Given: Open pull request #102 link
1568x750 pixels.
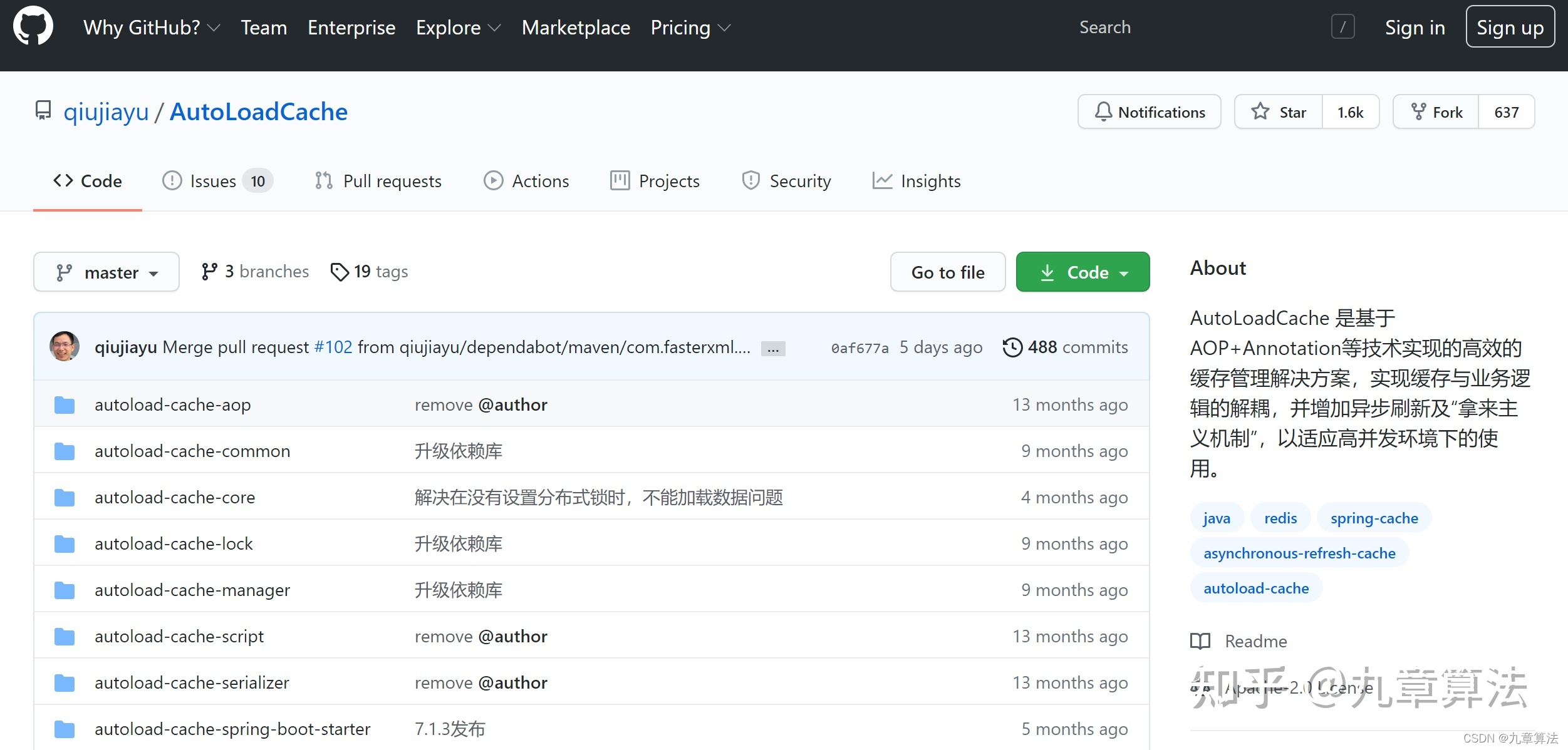Looking at the screenshot, I should click(x=333, y=347).
